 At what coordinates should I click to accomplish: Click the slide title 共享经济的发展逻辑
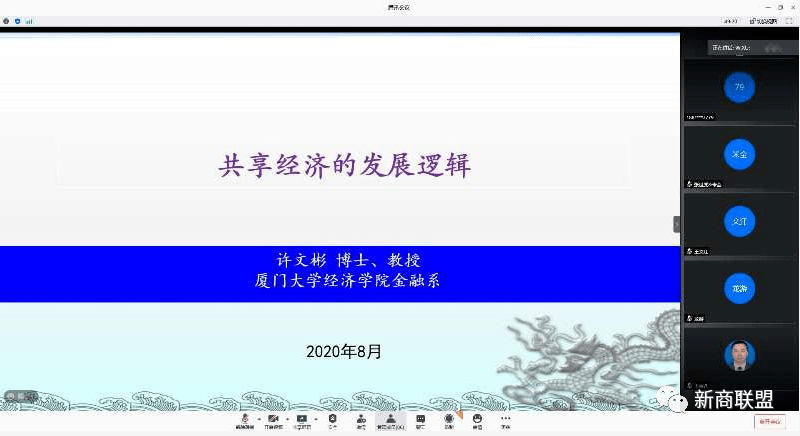[x=344, y=165]
